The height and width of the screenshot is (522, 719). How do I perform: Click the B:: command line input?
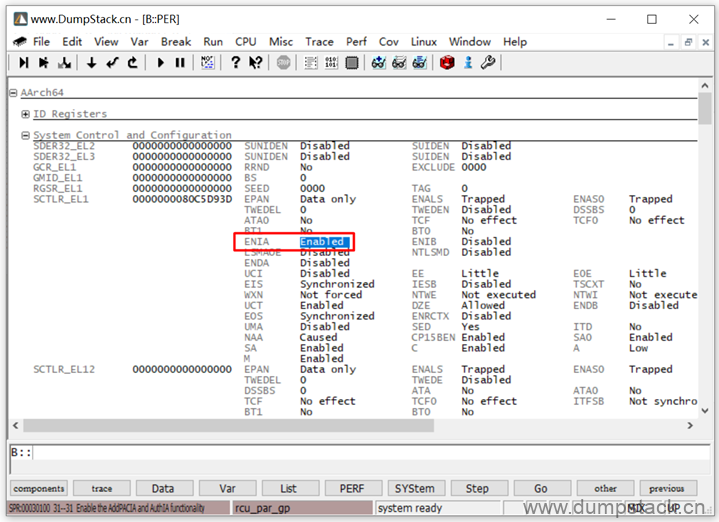(x=360, y=452)
